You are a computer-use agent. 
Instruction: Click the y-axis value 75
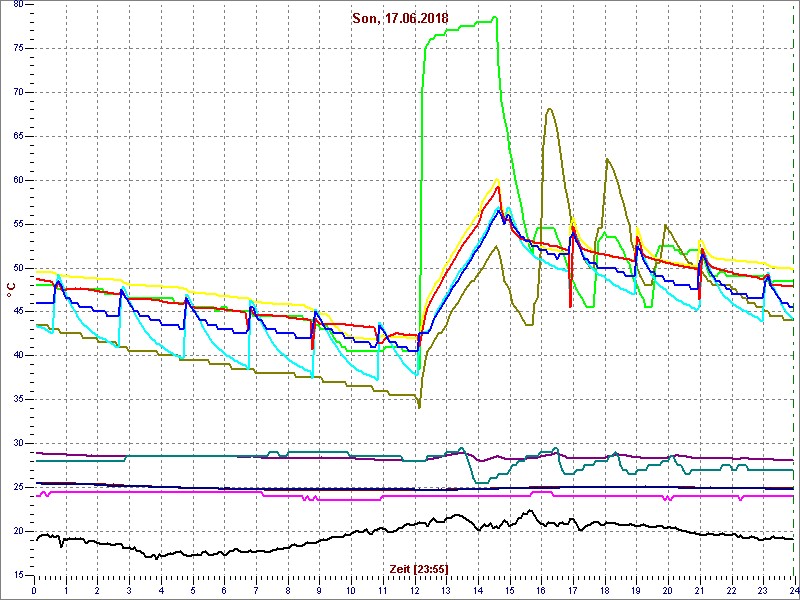18,48
